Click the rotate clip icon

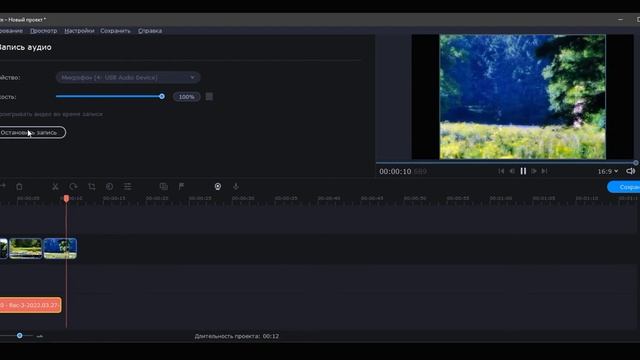pyautogui.click(x=73, y=187)
